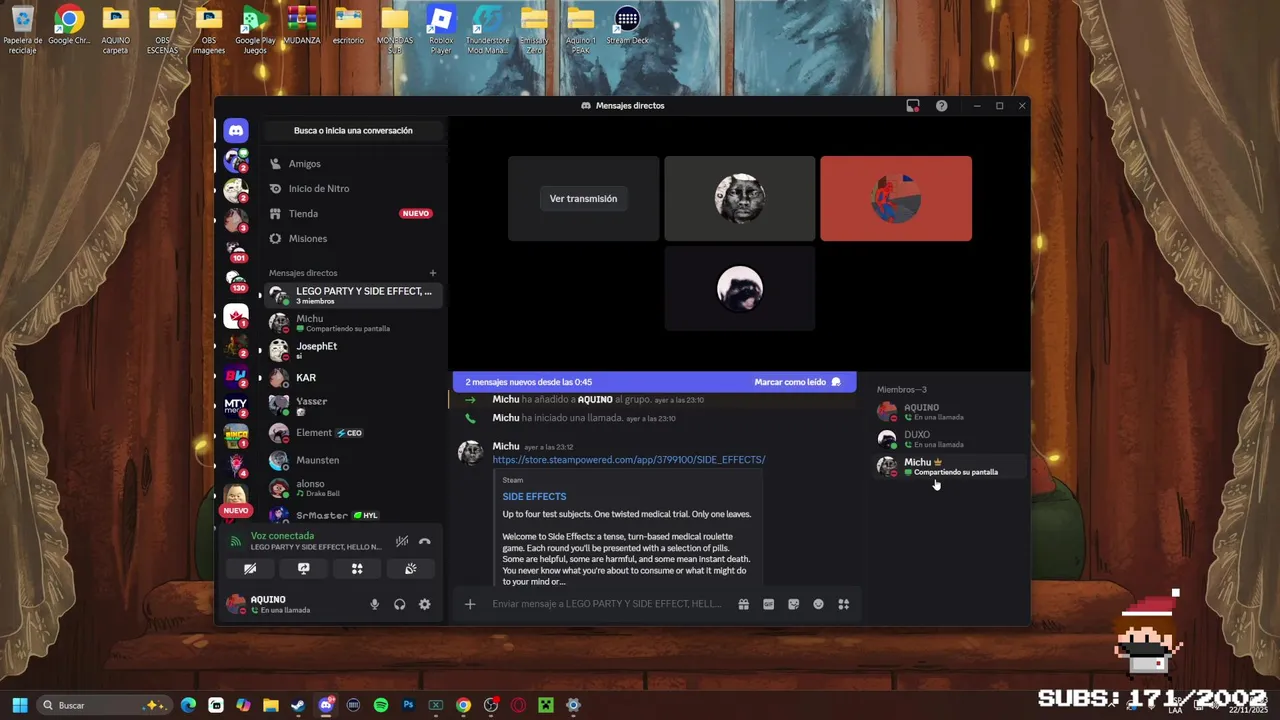Image resolution: width=1280 pixels, height=720 pixels.
Task: Open Photoshop from the taskbar
Action: pos(408,705)
